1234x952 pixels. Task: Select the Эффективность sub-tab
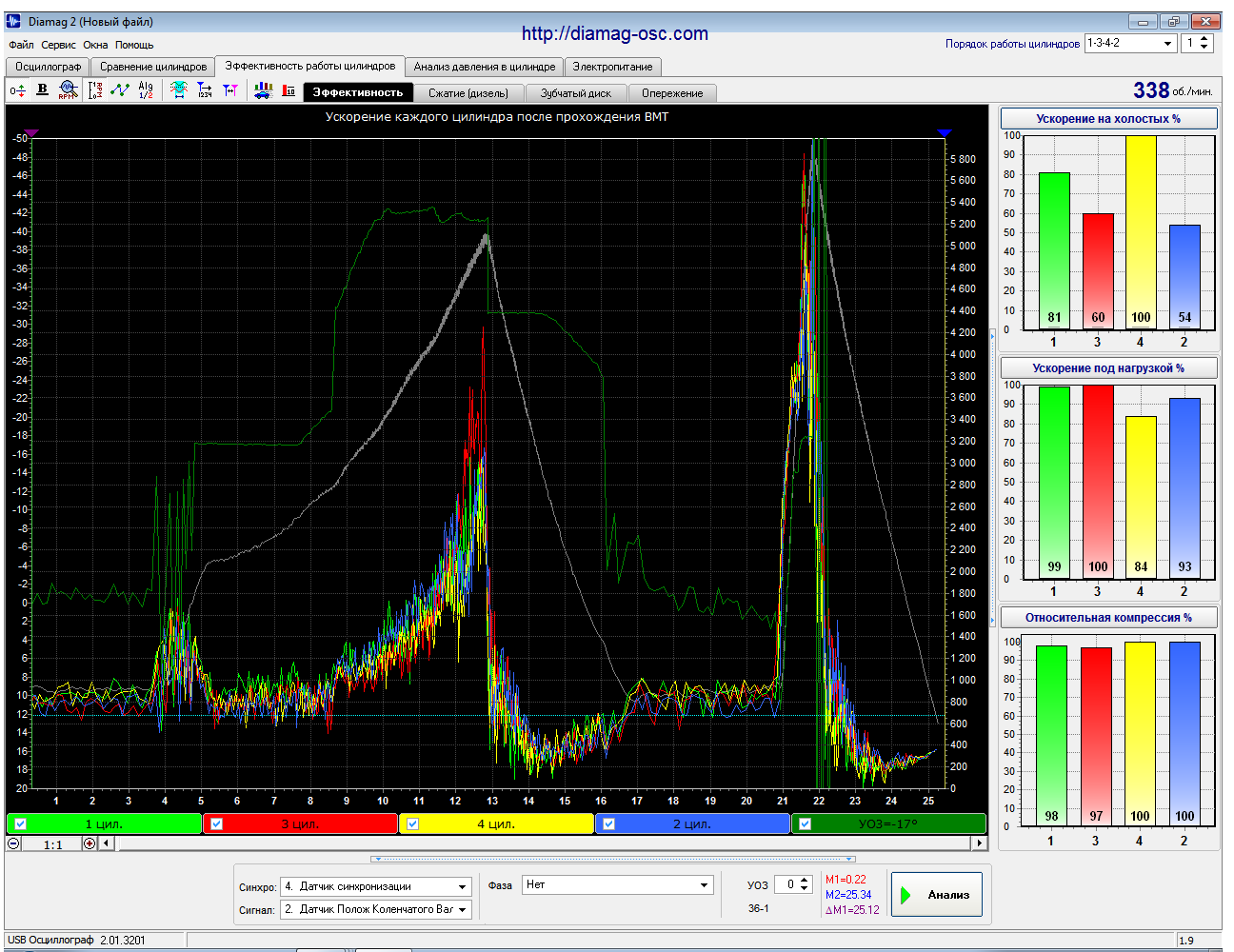[358, 92]
